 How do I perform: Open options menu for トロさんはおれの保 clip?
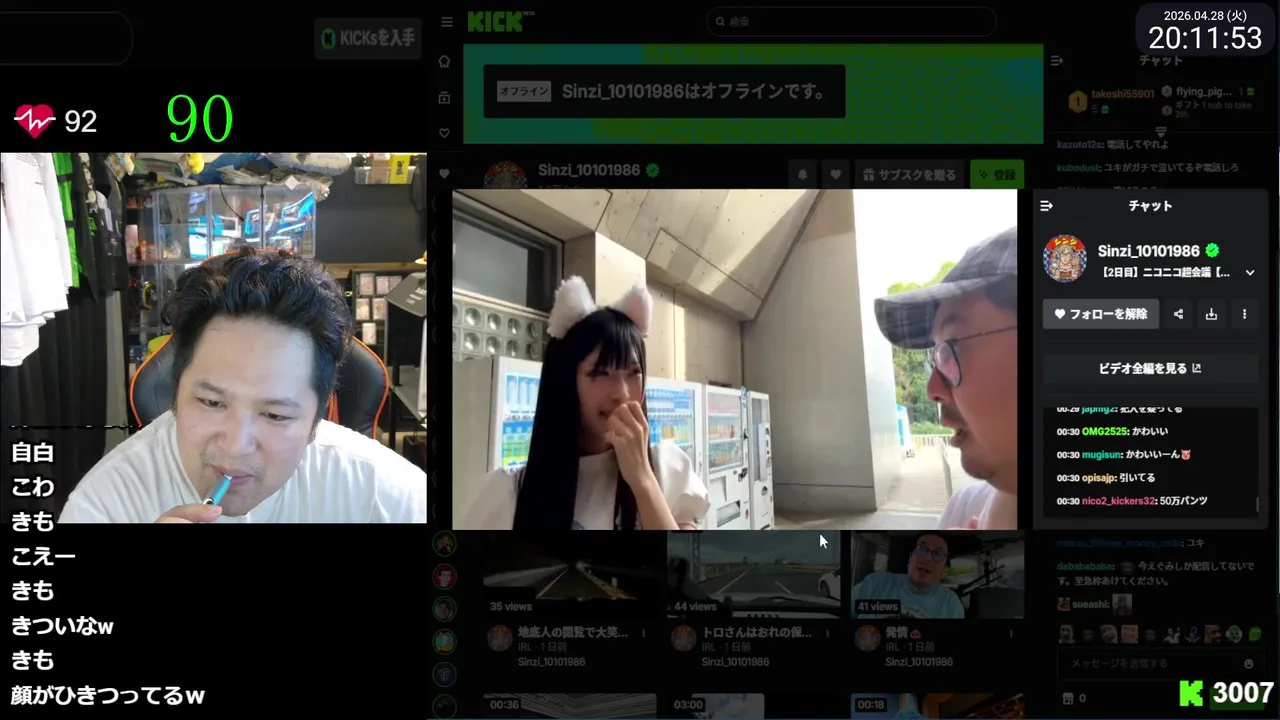click(x=828, y=633)
